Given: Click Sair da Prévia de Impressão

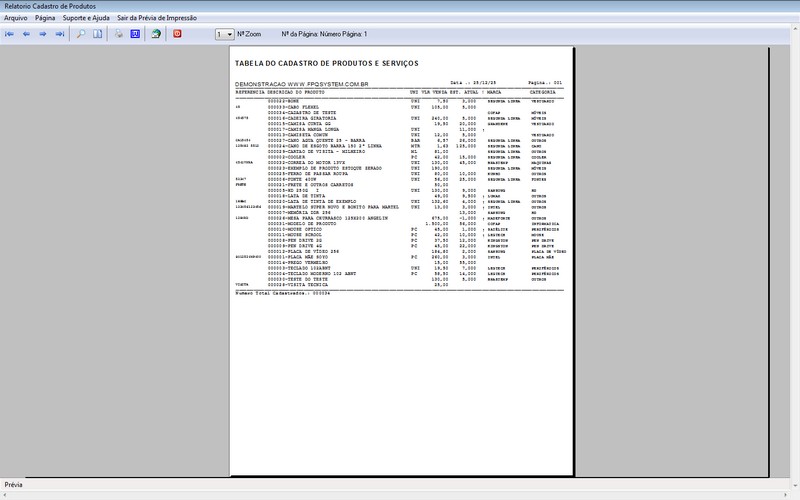Looking at the screenshot, I should 157,18.
